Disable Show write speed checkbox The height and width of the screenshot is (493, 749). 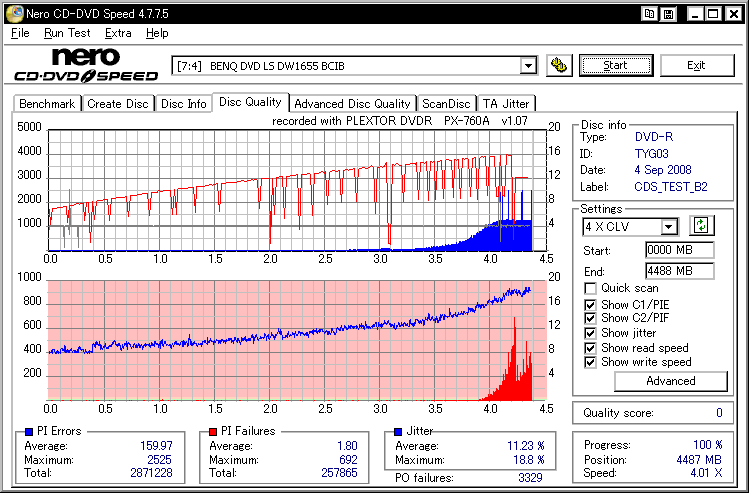(591, 362)
